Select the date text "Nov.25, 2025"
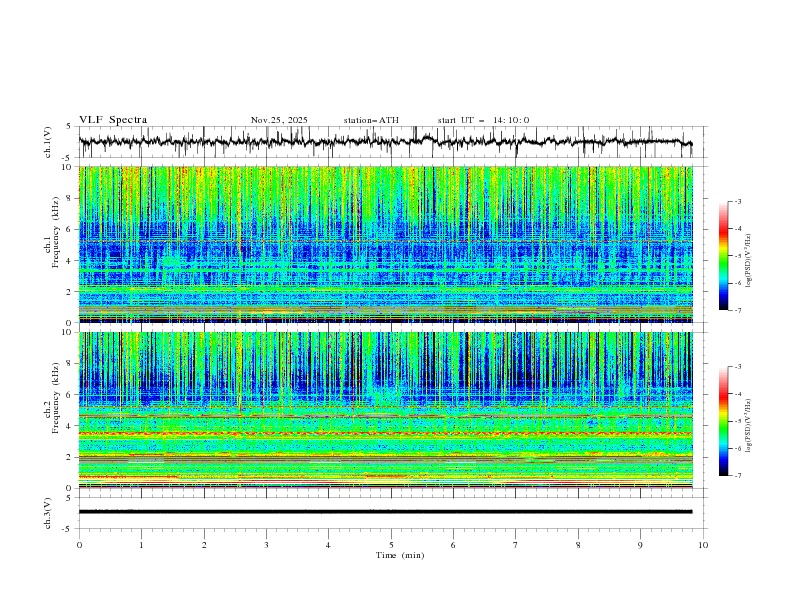 279,120
